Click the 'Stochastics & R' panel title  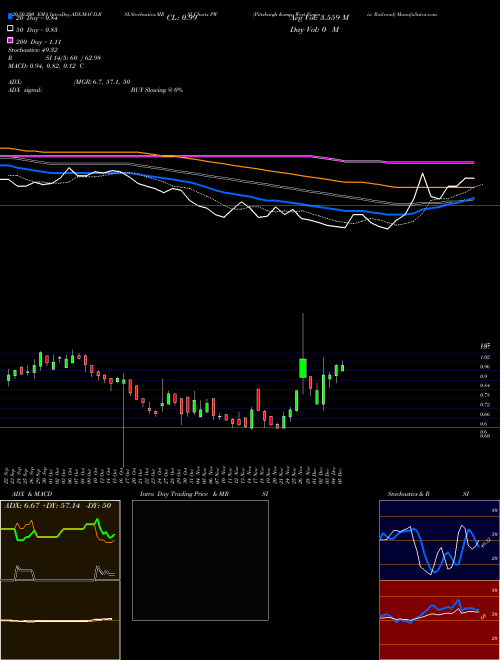click(x=408, y=494)
